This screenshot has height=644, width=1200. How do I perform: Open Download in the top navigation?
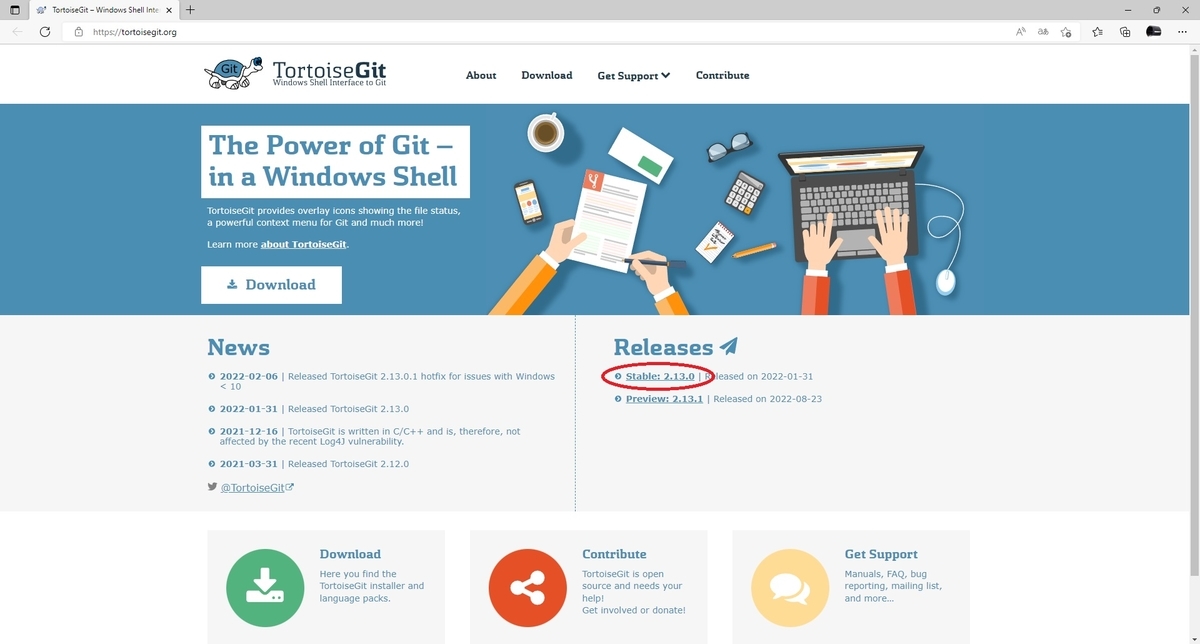click(x=547, y=75)
